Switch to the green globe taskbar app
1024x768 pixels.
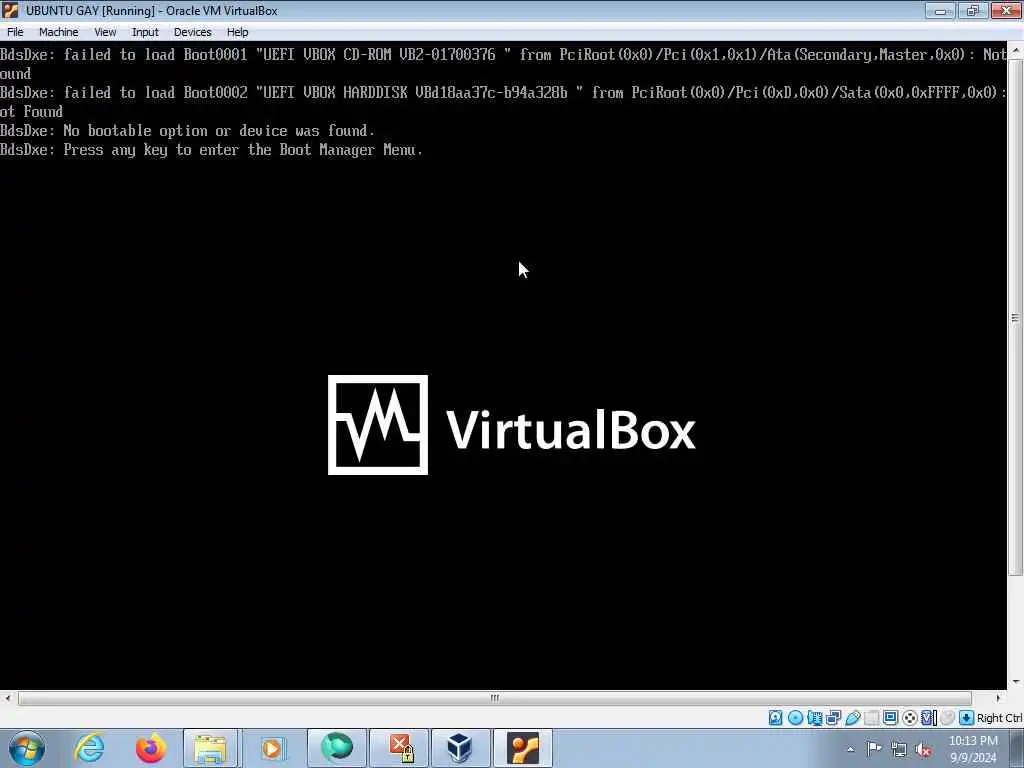click(336, 748)
